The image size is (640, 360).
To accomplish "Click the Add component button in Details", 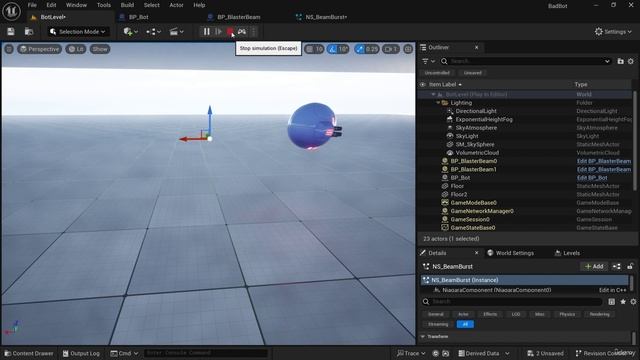I will 594,267.
